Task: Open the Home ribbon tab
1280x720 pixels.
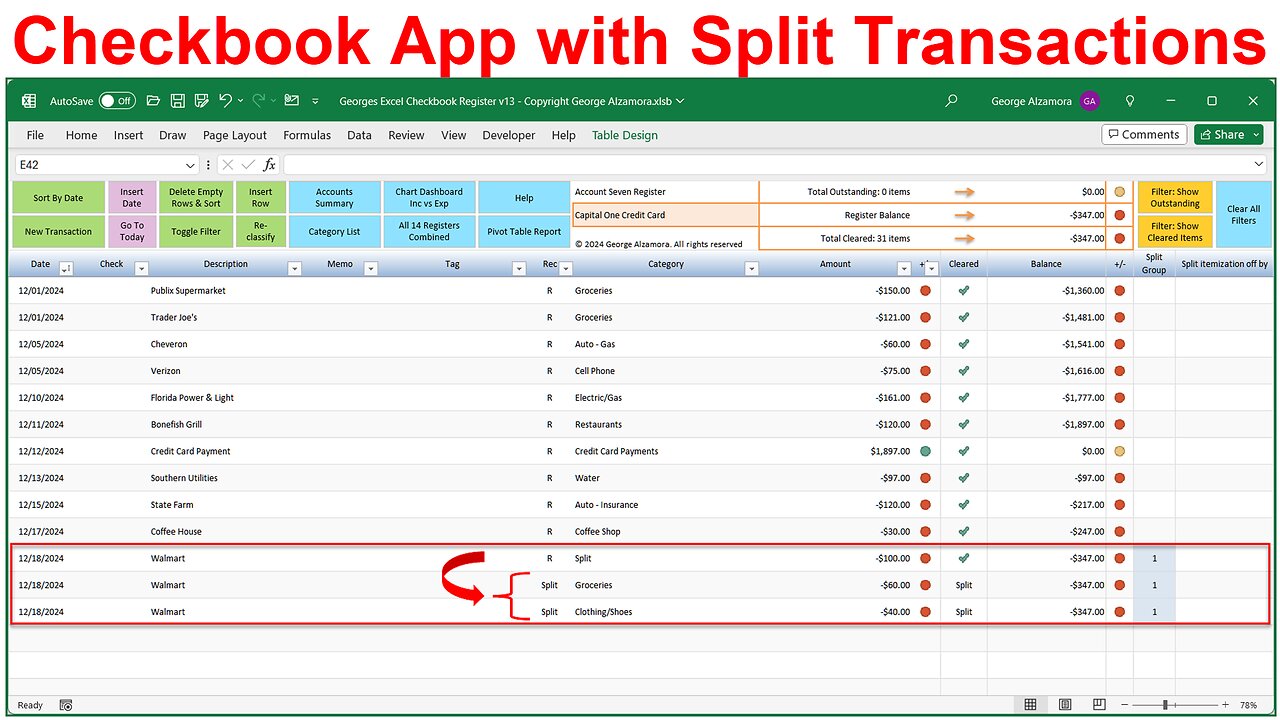Action: (81, 135)
